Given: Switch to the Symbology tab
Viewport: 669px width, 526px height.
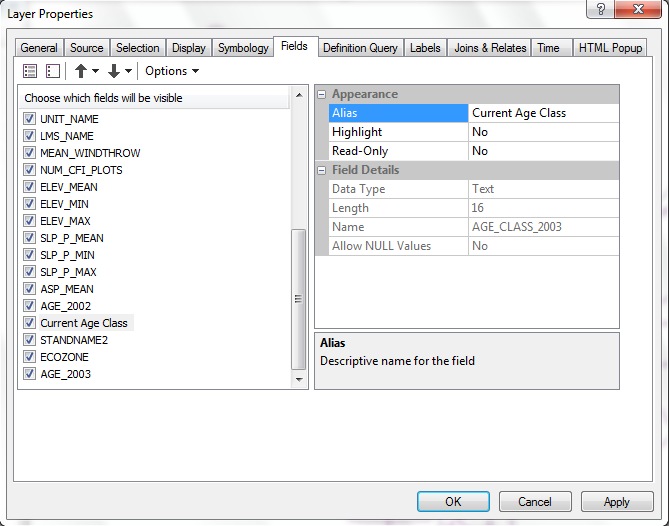Looking at the screenshot, I should (243, 48).
